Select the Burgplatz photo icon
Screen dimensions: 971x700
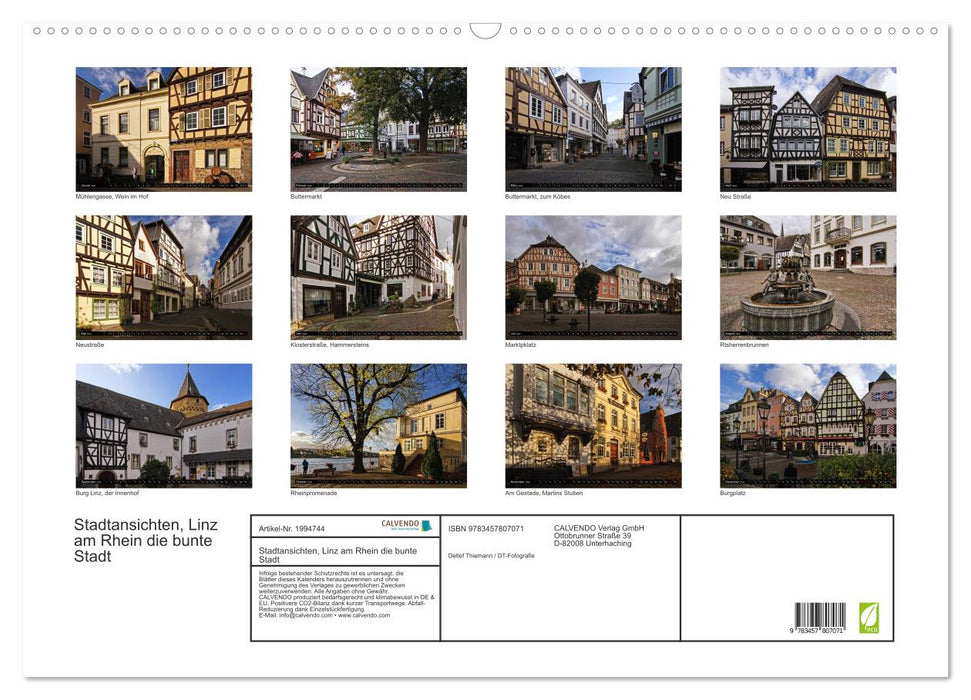pos(808,425)
